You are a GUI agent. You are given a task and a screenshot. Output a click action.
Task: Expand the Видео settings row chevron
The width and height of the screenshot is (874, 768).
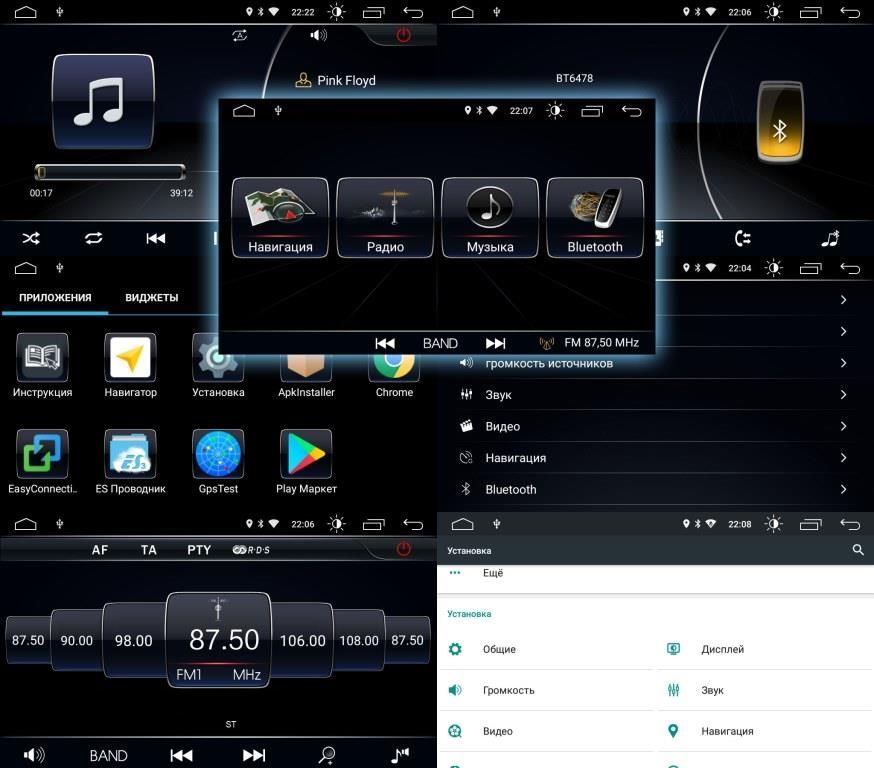(x=843, y=426)
